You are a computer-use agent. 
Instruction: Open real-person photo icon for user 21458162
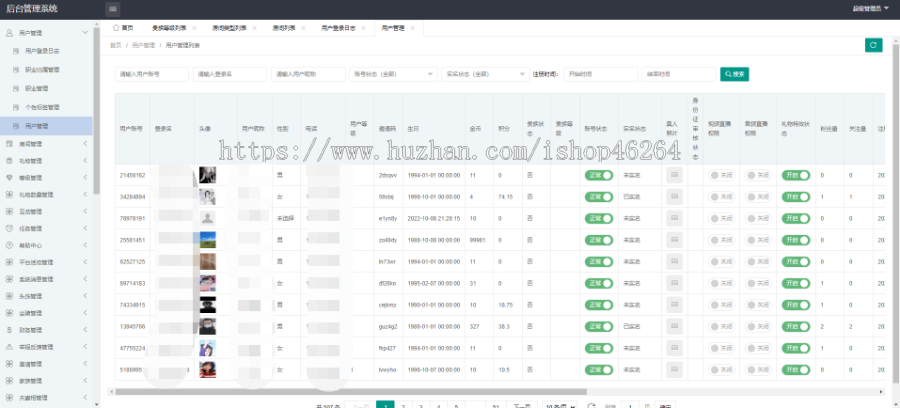[674, 174]
